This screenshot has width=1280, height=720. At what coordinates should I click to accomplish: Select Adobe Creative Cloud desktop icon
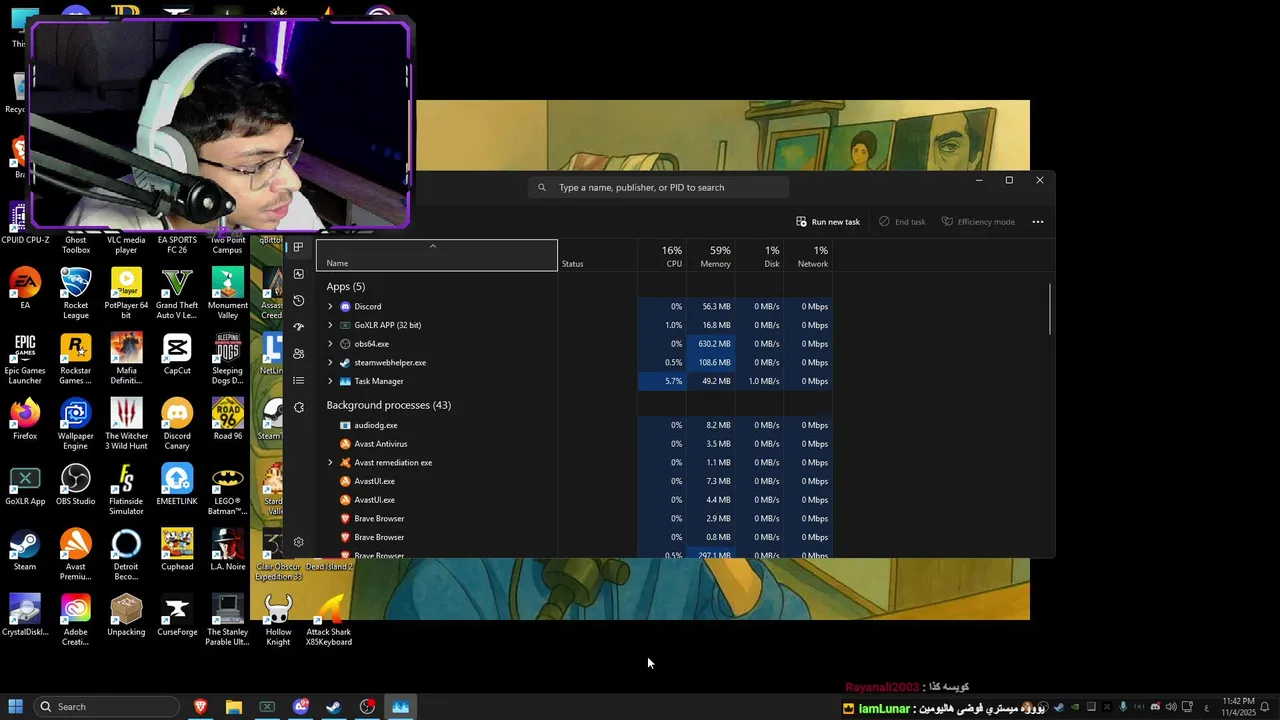76,620
